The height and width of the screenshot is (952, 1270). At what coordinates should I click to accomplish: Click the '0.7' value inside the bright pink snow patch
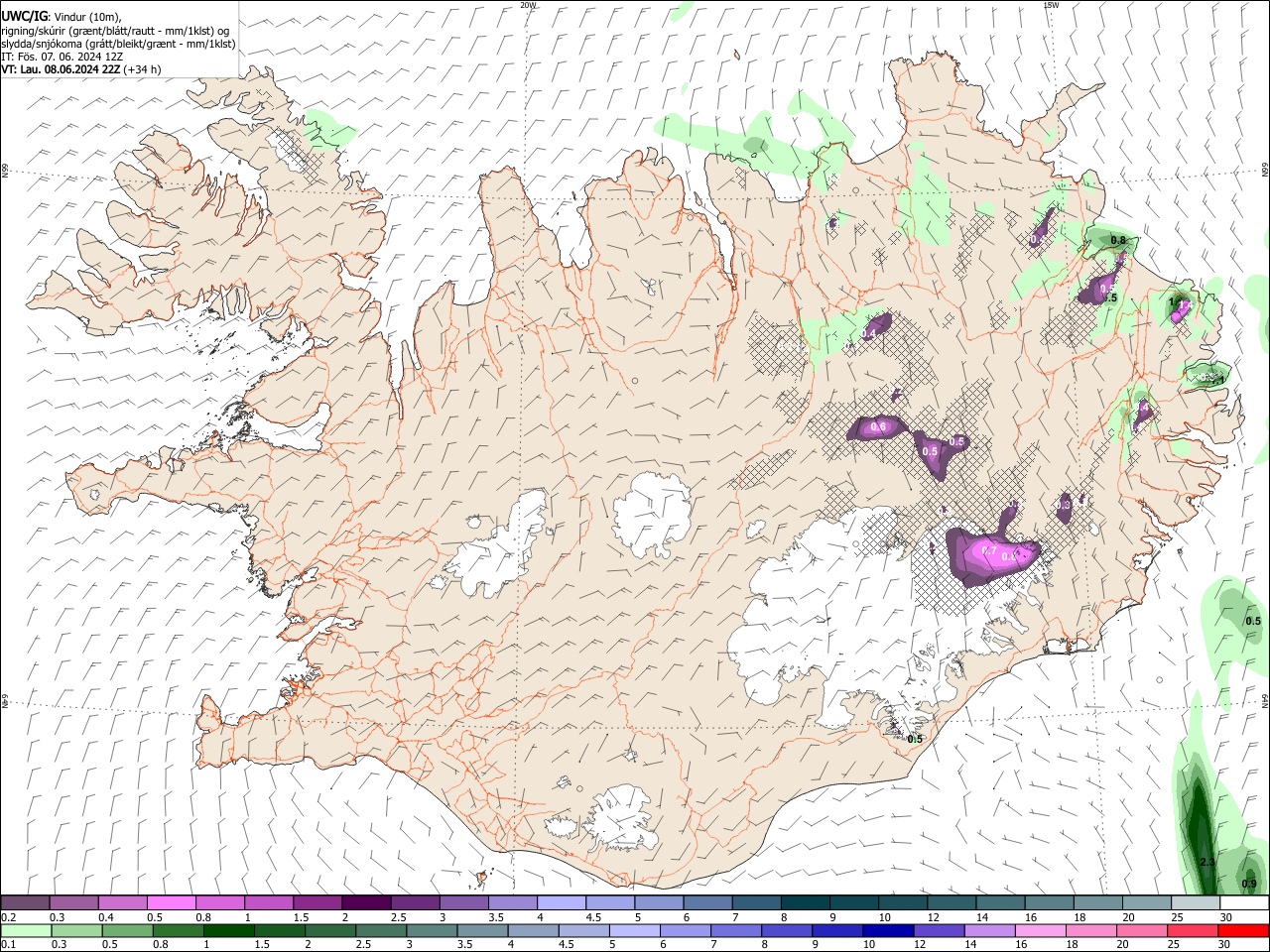tap(988, 550)
